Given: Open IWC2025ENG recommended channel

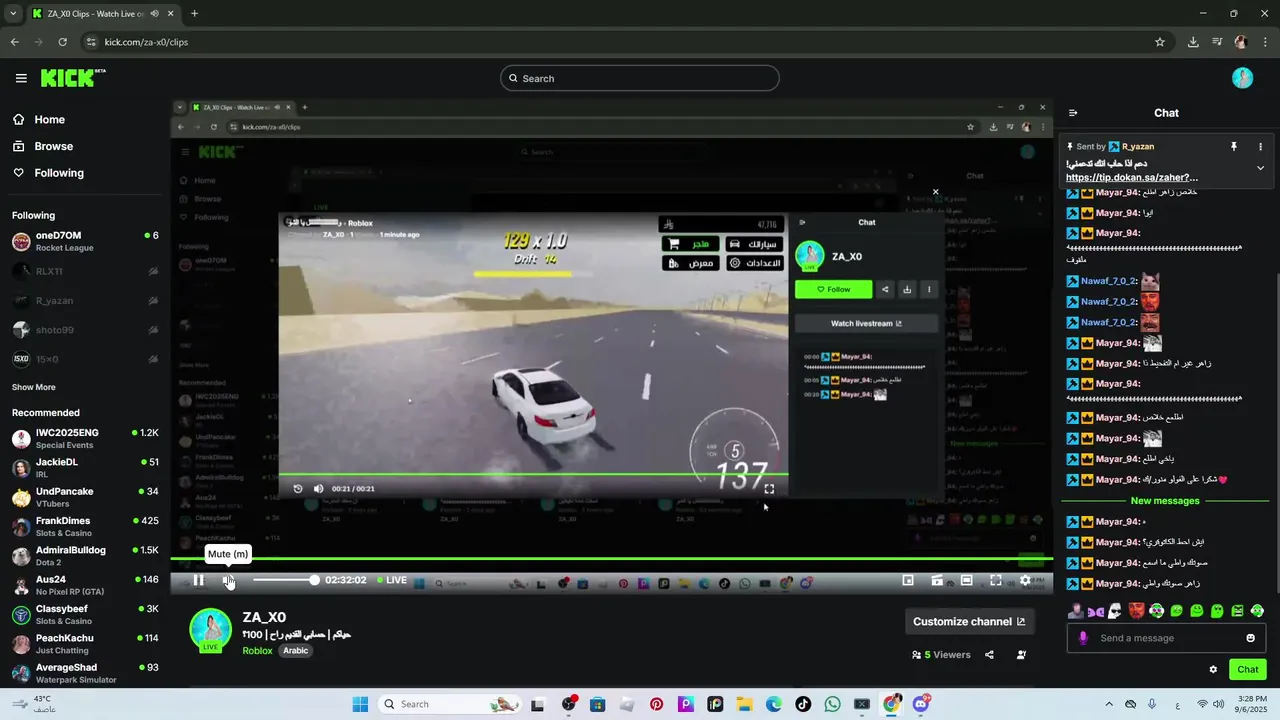Looking at the screenshot, I should [x=85, y=438].
